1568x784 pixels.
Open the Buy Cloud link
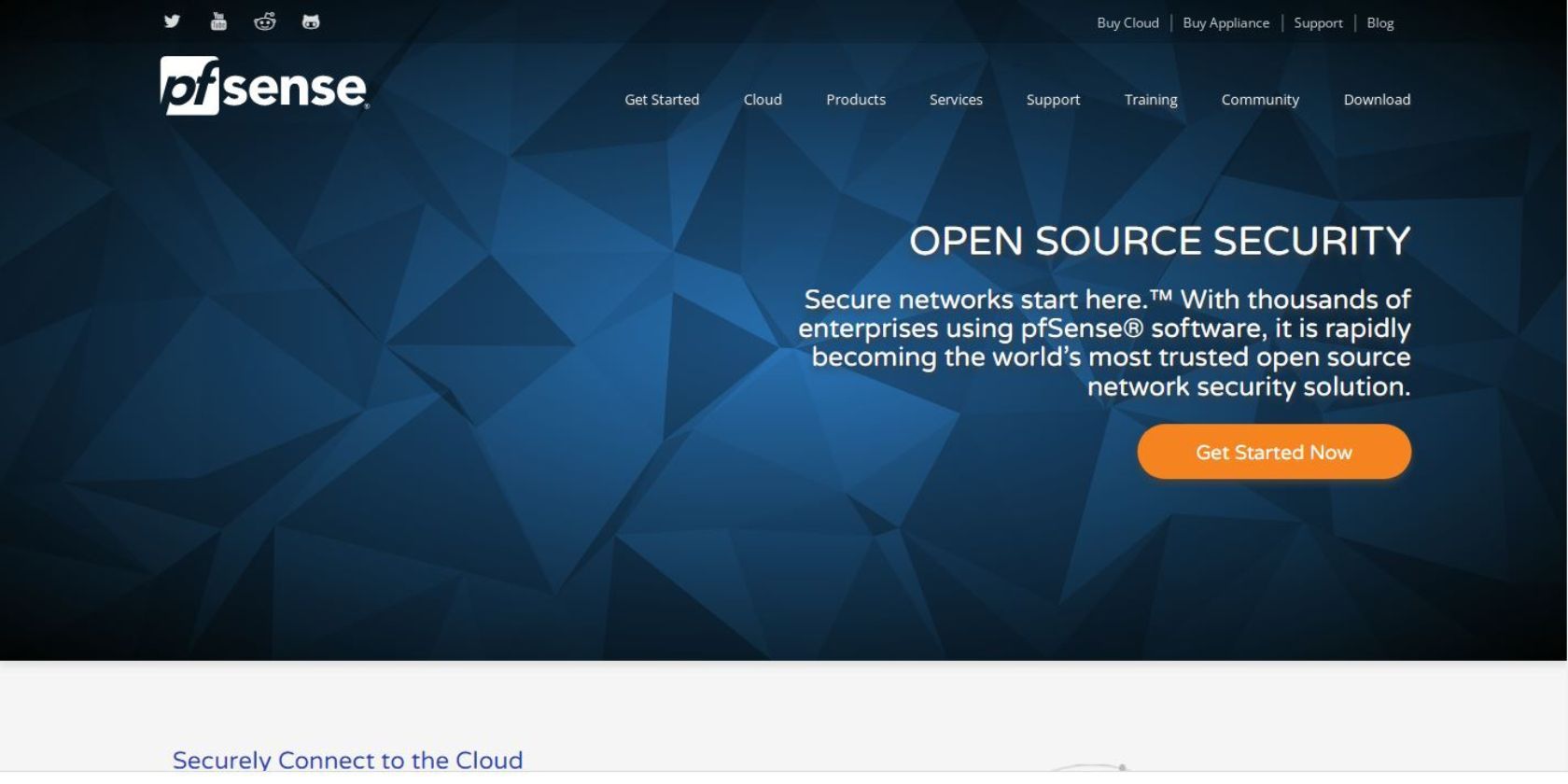pos(1127,23)
